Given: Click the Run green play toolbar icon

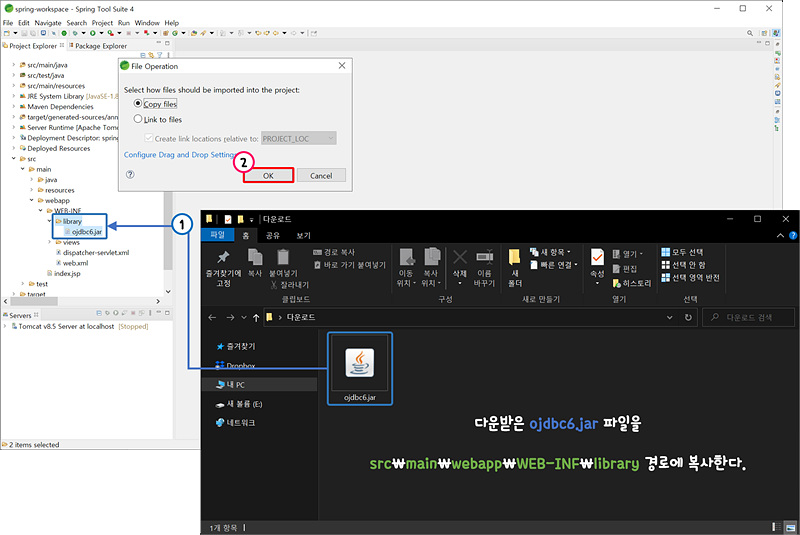Looking at the screenshot, I should pos(92,33).
